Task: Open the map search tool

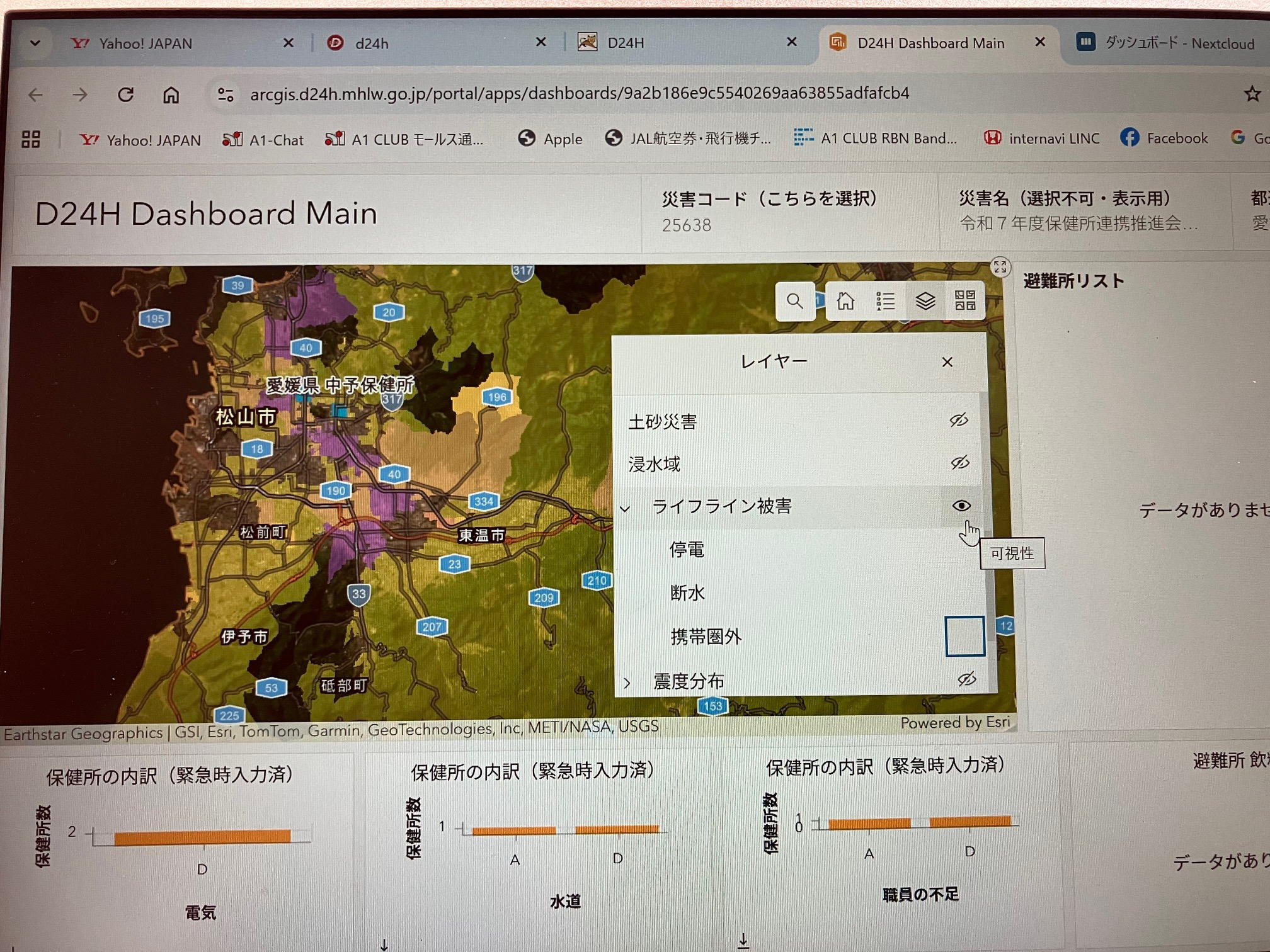Action: [x=794, y=302]
